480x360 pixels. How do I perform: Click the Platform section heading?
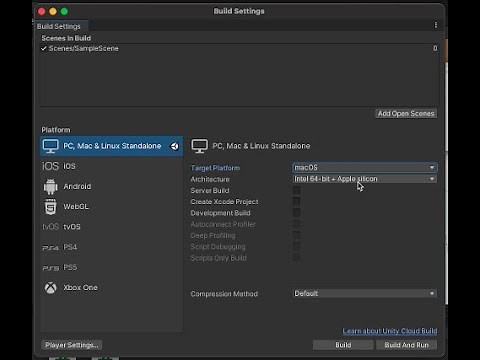pyautogui.click(x=56, y=130)
